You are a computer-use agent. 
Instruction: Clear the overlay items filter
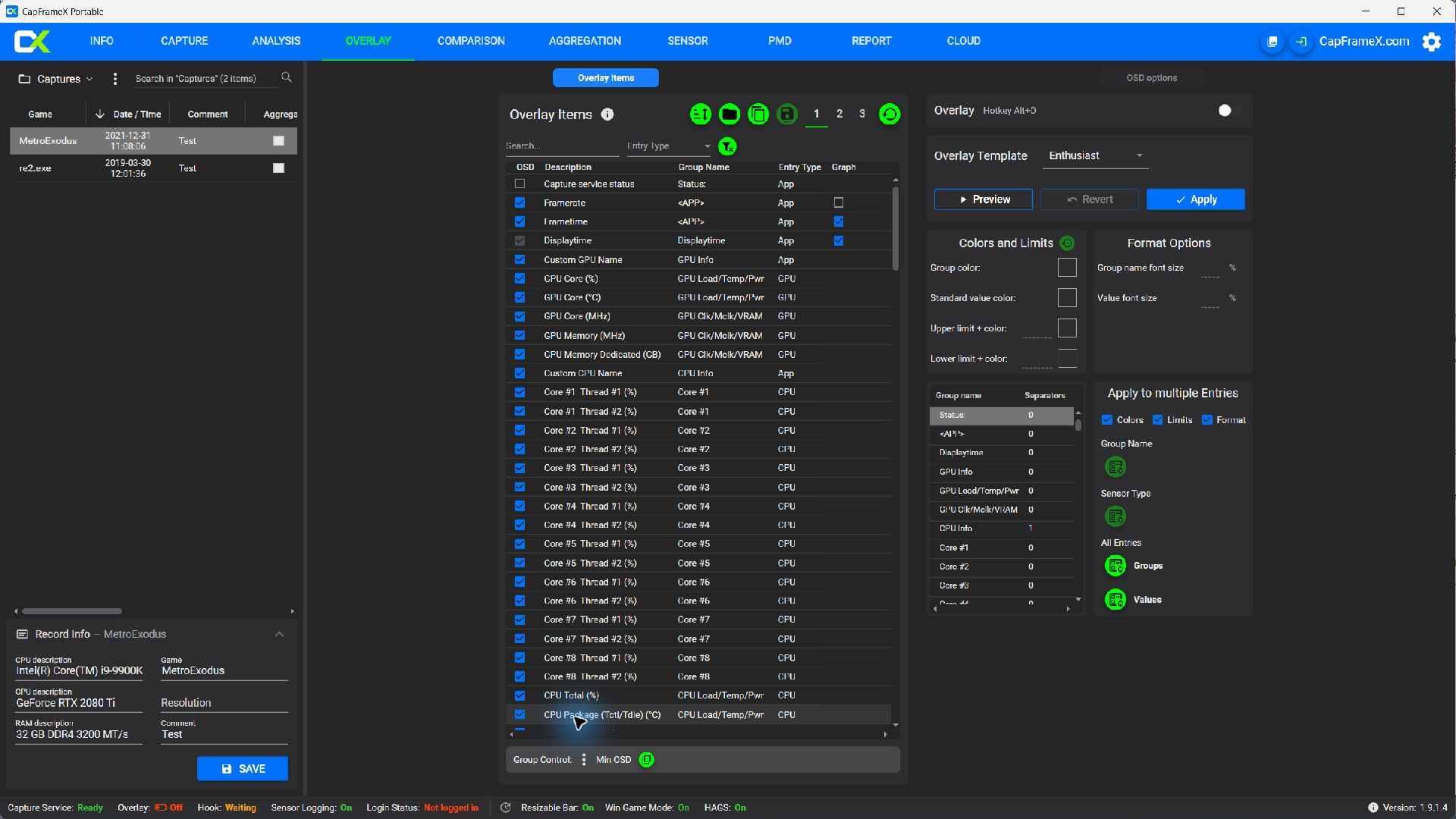[x=726, y=146]
